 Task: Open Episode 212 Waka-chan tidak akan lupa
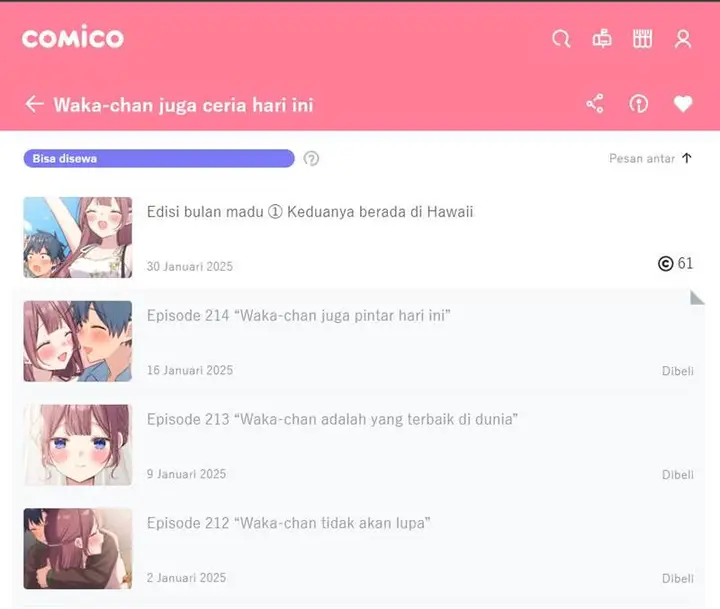click(288, 523)
